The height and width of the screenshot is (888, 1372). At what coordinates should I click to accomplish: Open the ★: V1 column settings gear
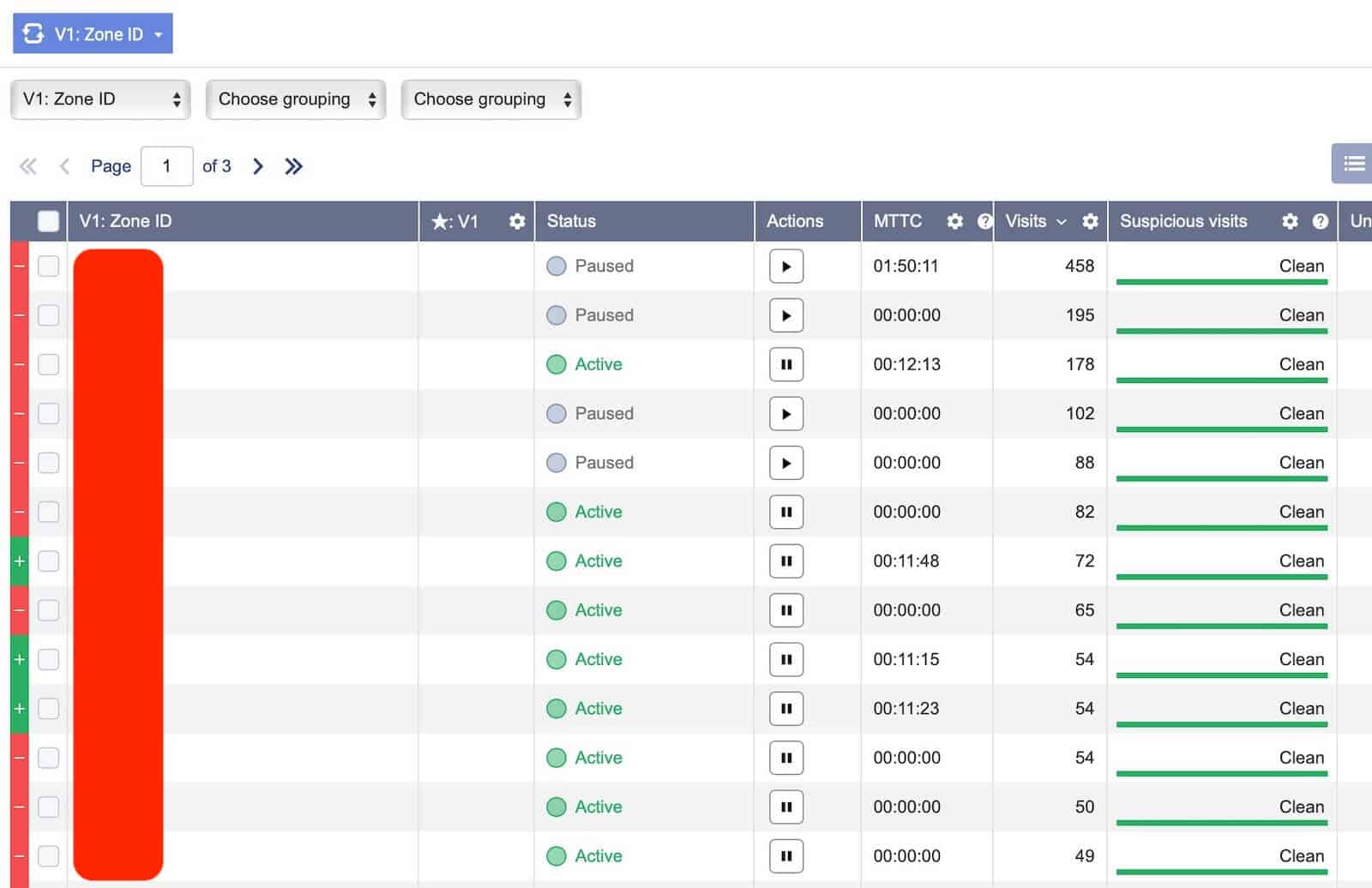(516, 221)
